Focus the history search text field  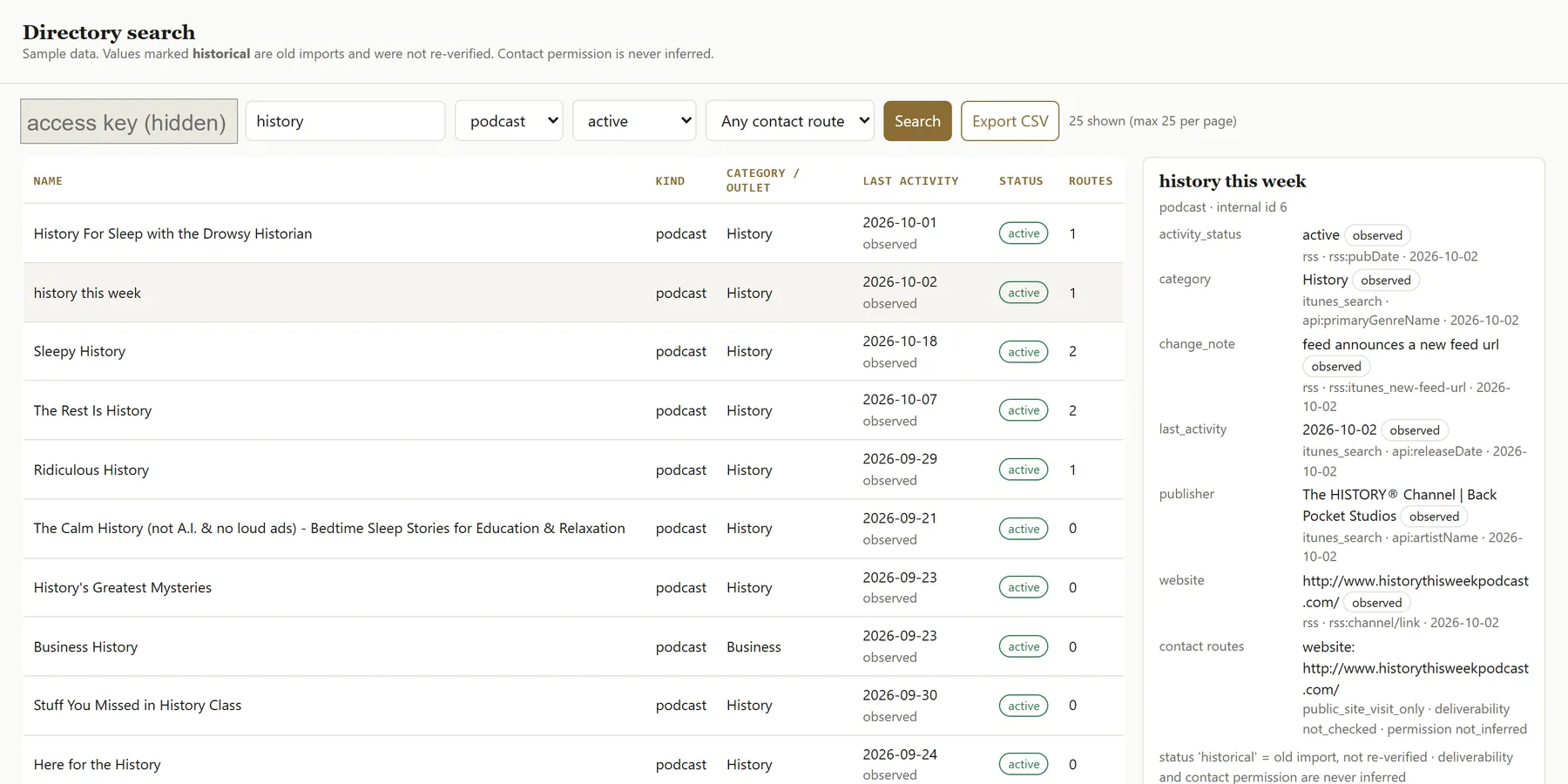345,121
